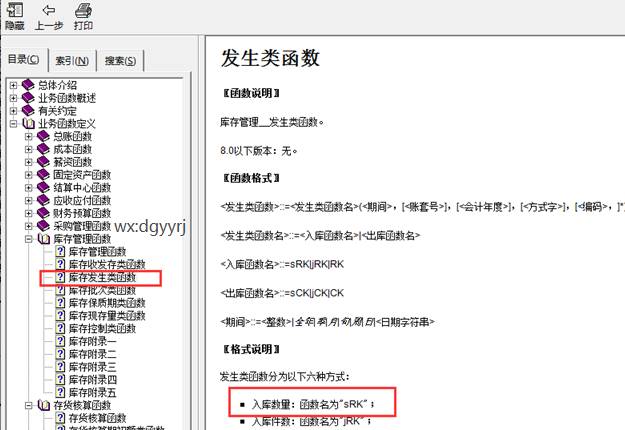Select the 库存发生类函数 topic
625x430 pixels.
(x=101, y=277)
